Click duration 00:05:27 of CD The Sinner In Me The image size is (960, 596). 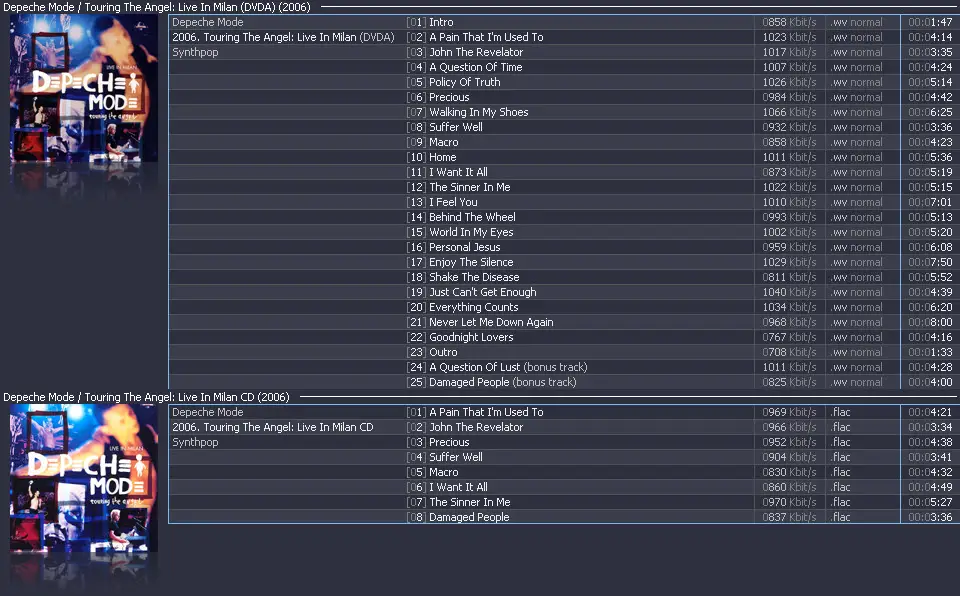[930, 502]
